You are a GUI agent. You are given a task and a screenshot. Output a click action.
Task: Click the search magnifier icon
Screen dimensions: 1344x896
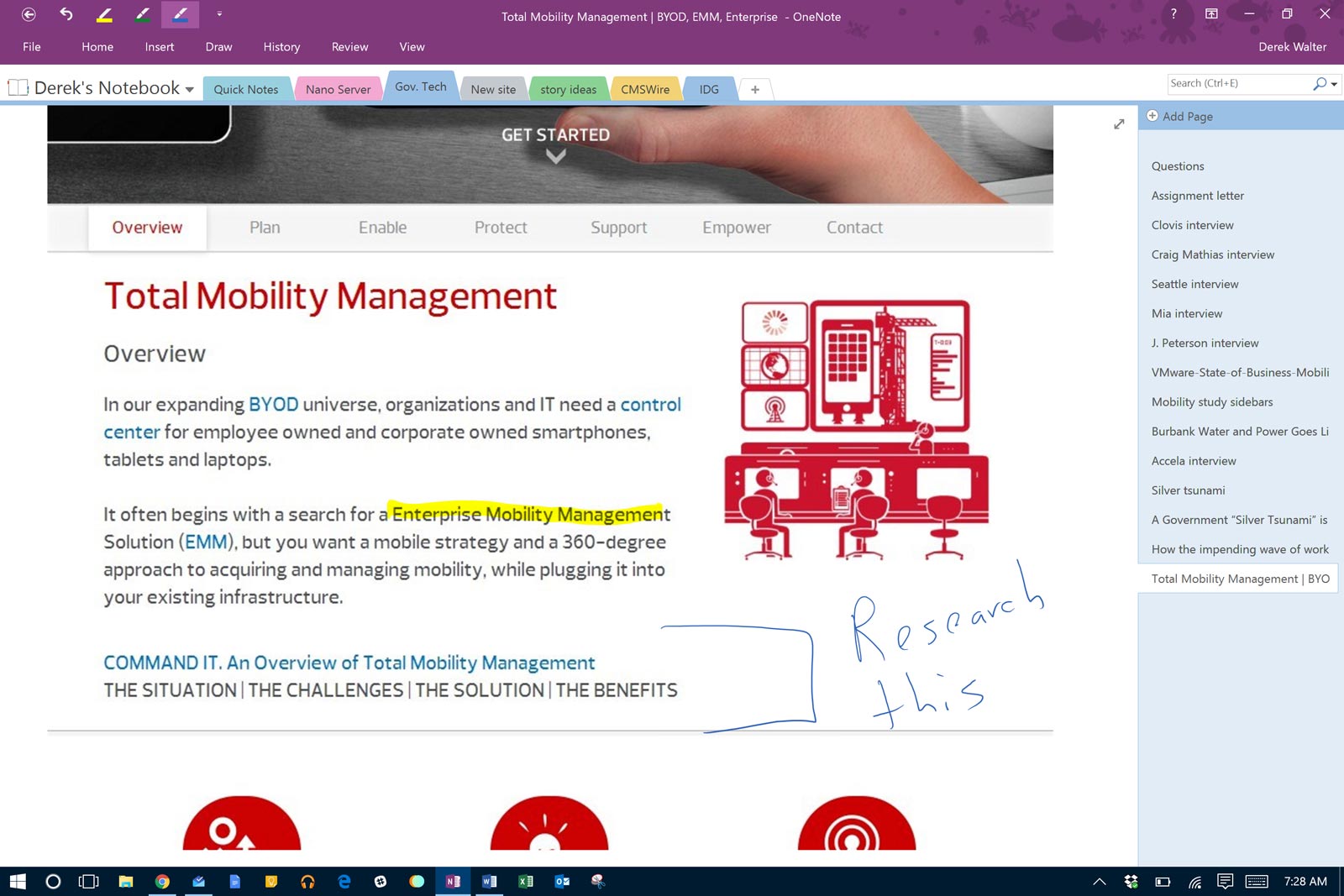click(x=1320, y=83)
